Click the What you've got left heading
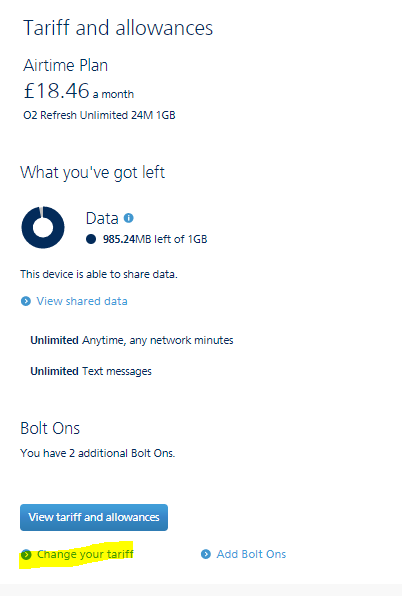402x596 pixels. click(x=93, y=173)
